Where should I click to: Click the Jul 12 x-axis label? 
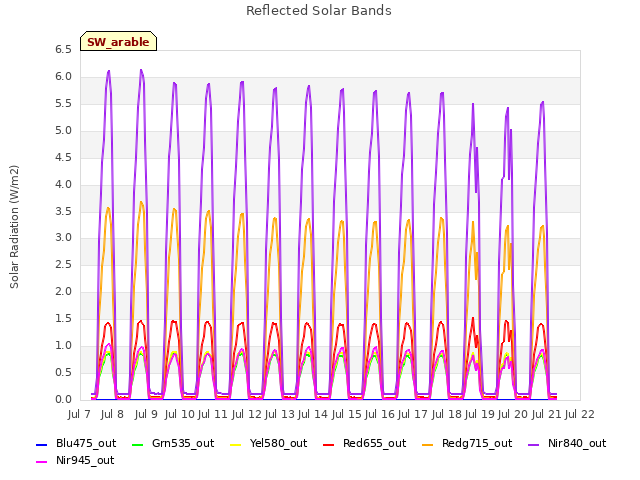(247, 414)
